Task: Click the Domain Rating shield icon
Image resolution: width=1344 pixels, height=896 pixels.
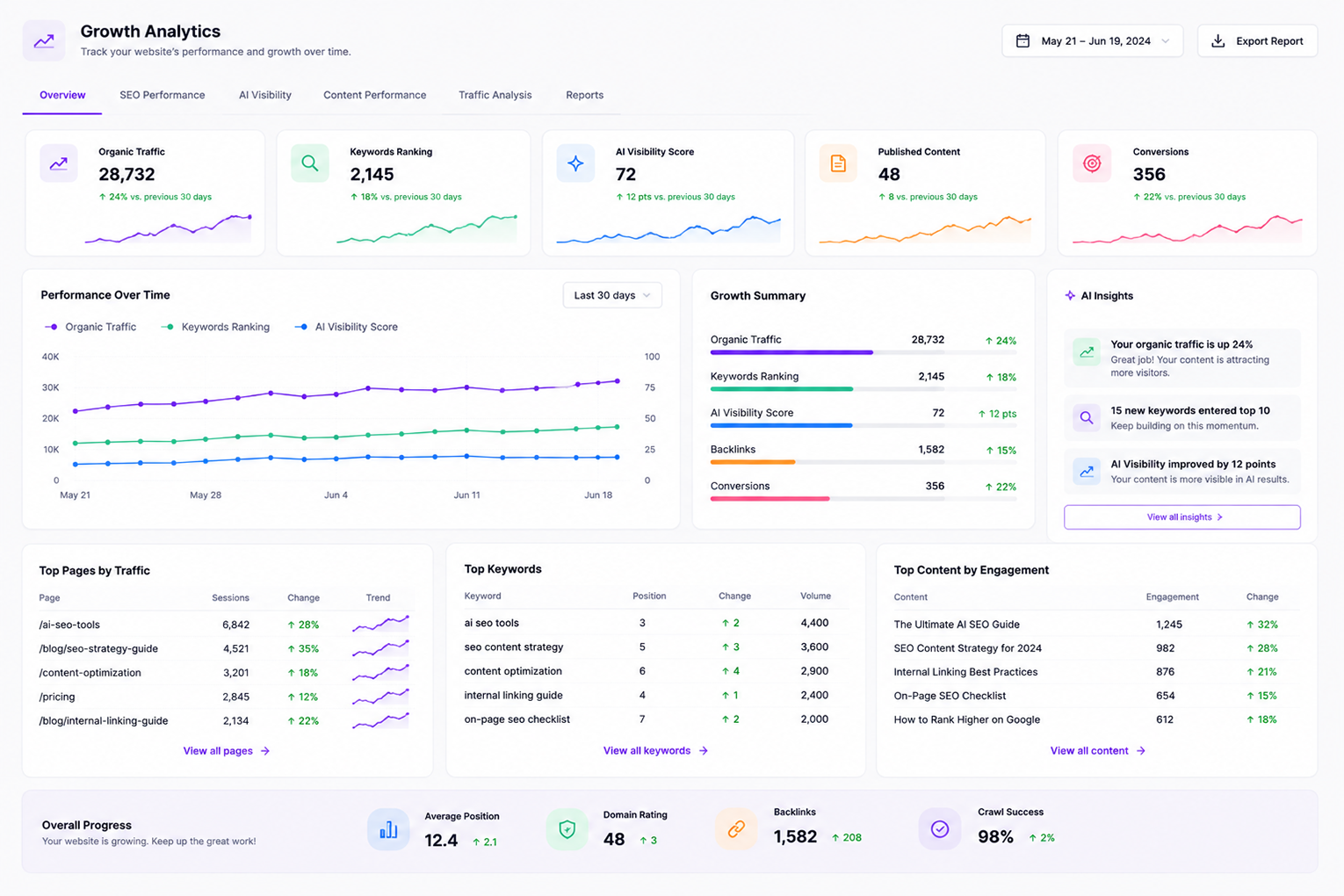Action: 567,829
